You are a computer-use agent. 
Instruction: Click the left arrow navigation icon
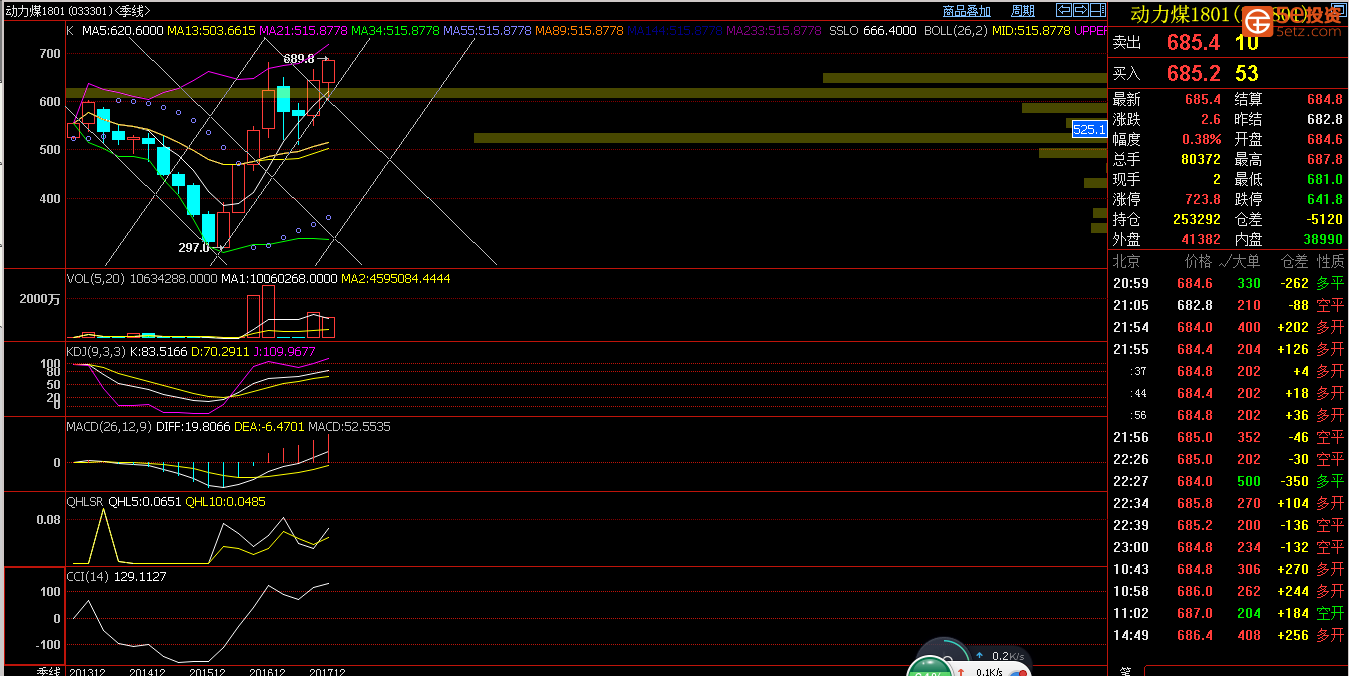click(1064, 10)
